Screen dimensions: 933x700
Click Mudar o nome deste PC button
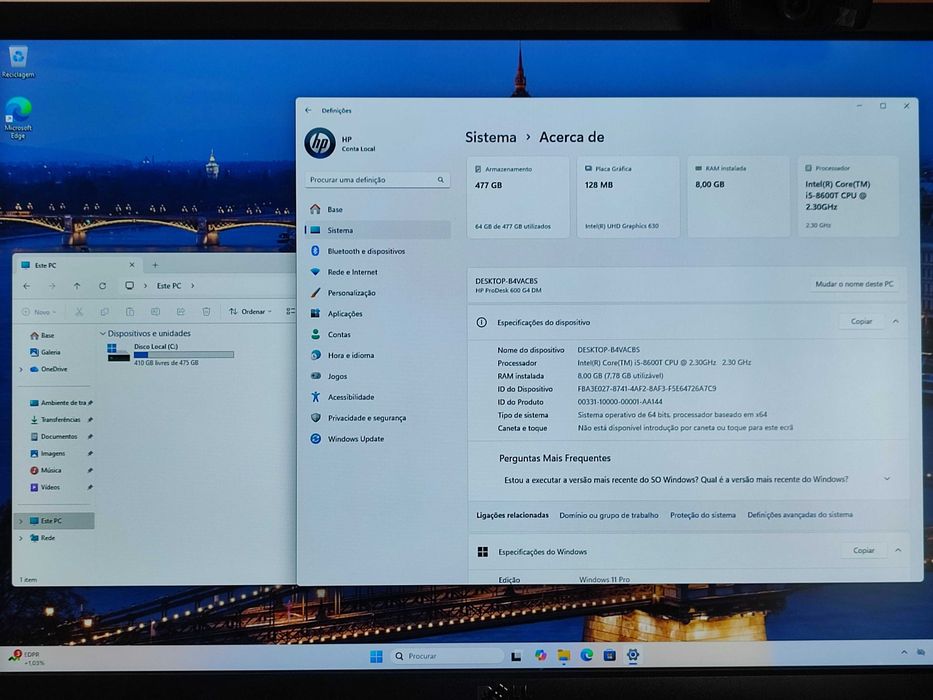[854, 284]
